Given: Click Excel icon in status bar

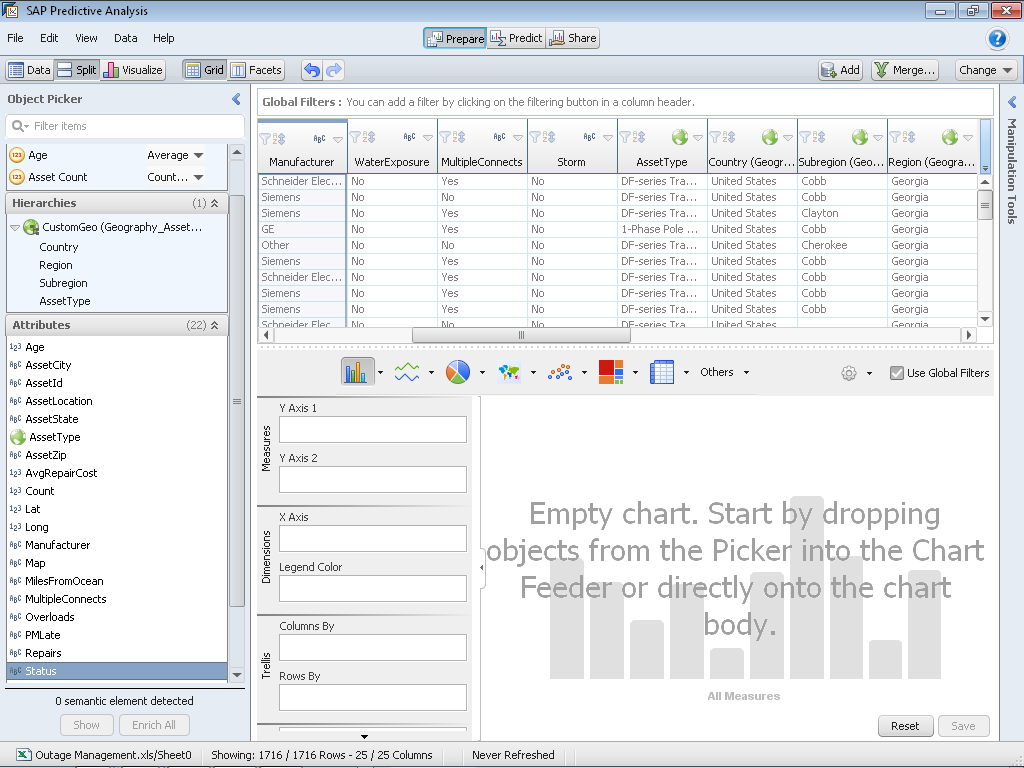Looking at the screenshot, I should pos(24,755).
